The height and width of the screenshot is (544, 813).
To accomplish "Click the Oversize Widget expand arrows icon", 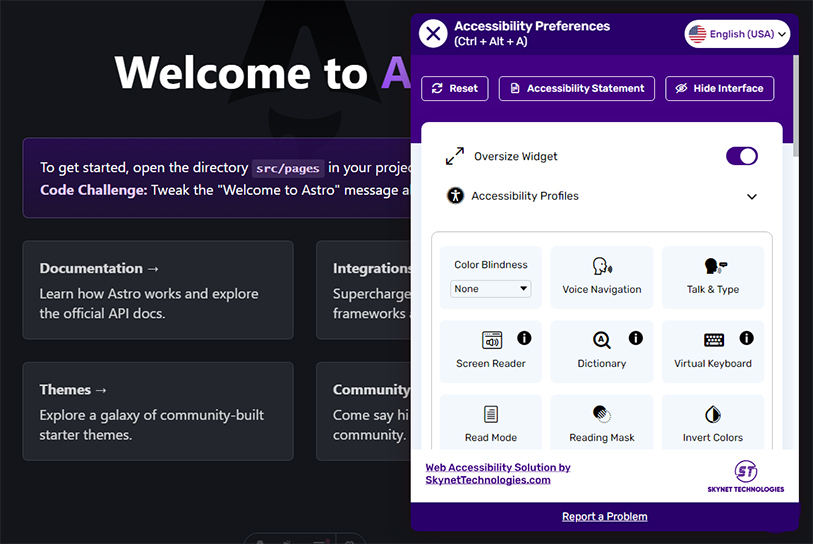I will (x=455, y=156).
